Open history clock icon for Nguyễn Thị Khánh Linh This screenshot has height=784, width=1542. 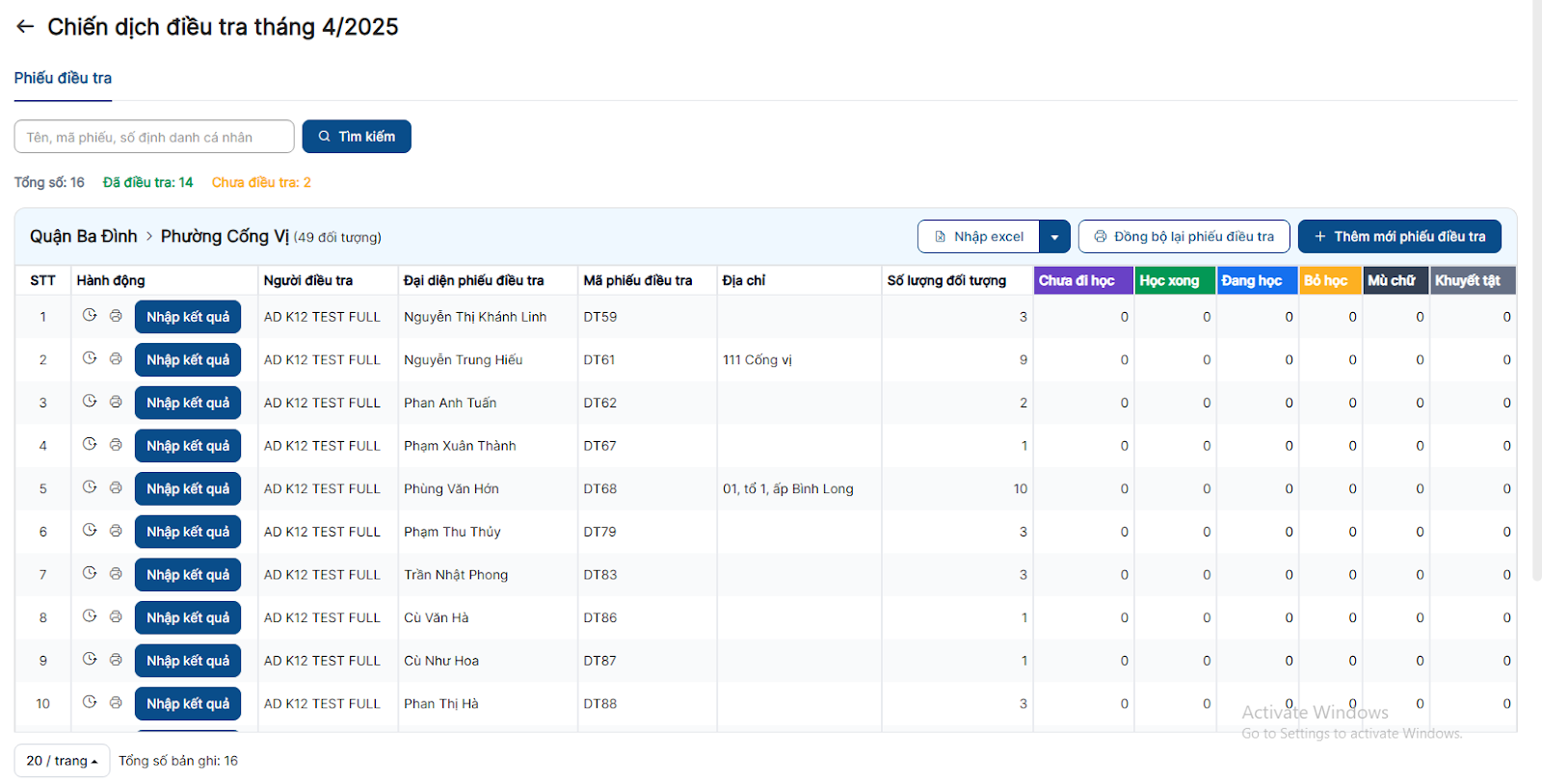coord(90,315)
